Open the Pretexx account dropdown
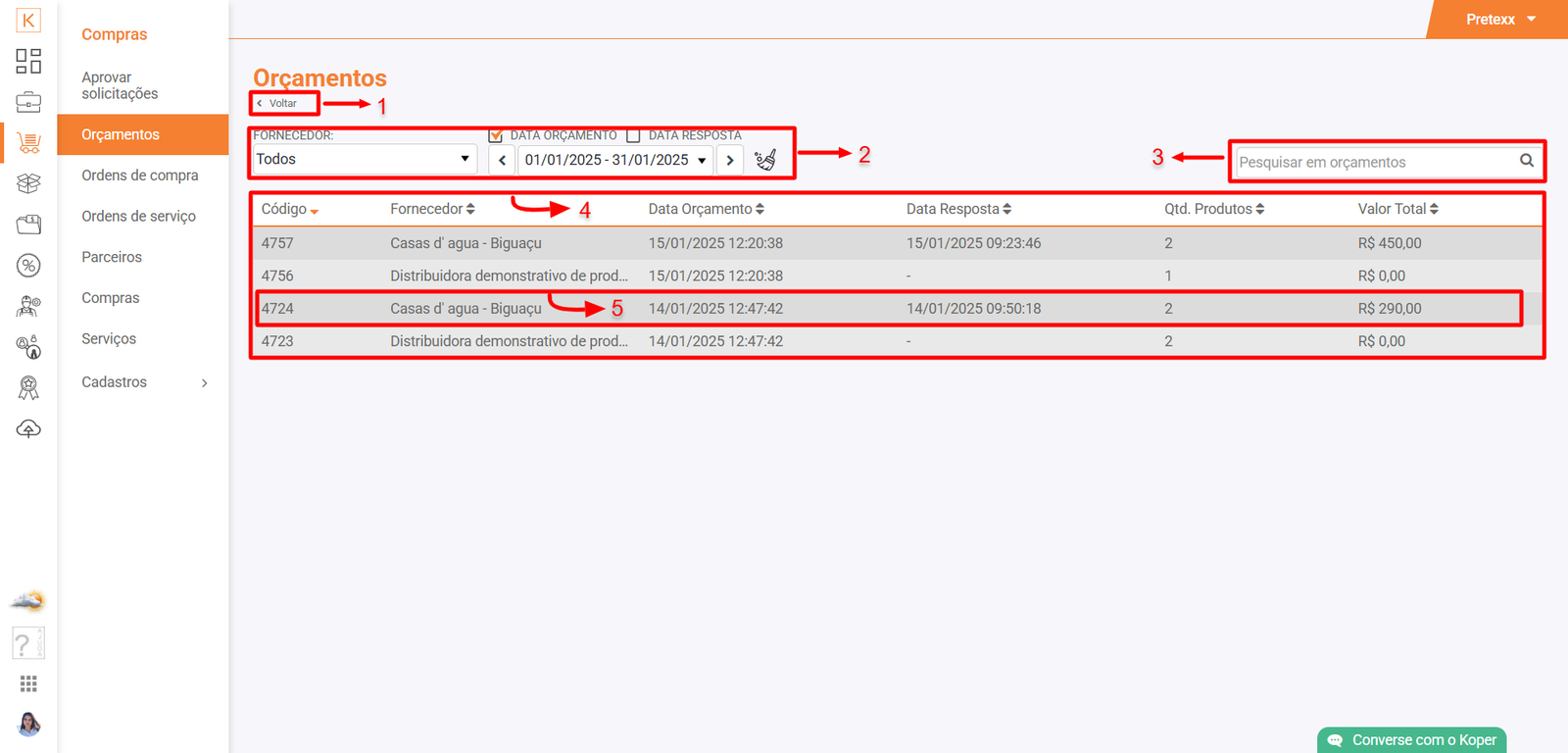 tap(1499, 20)
